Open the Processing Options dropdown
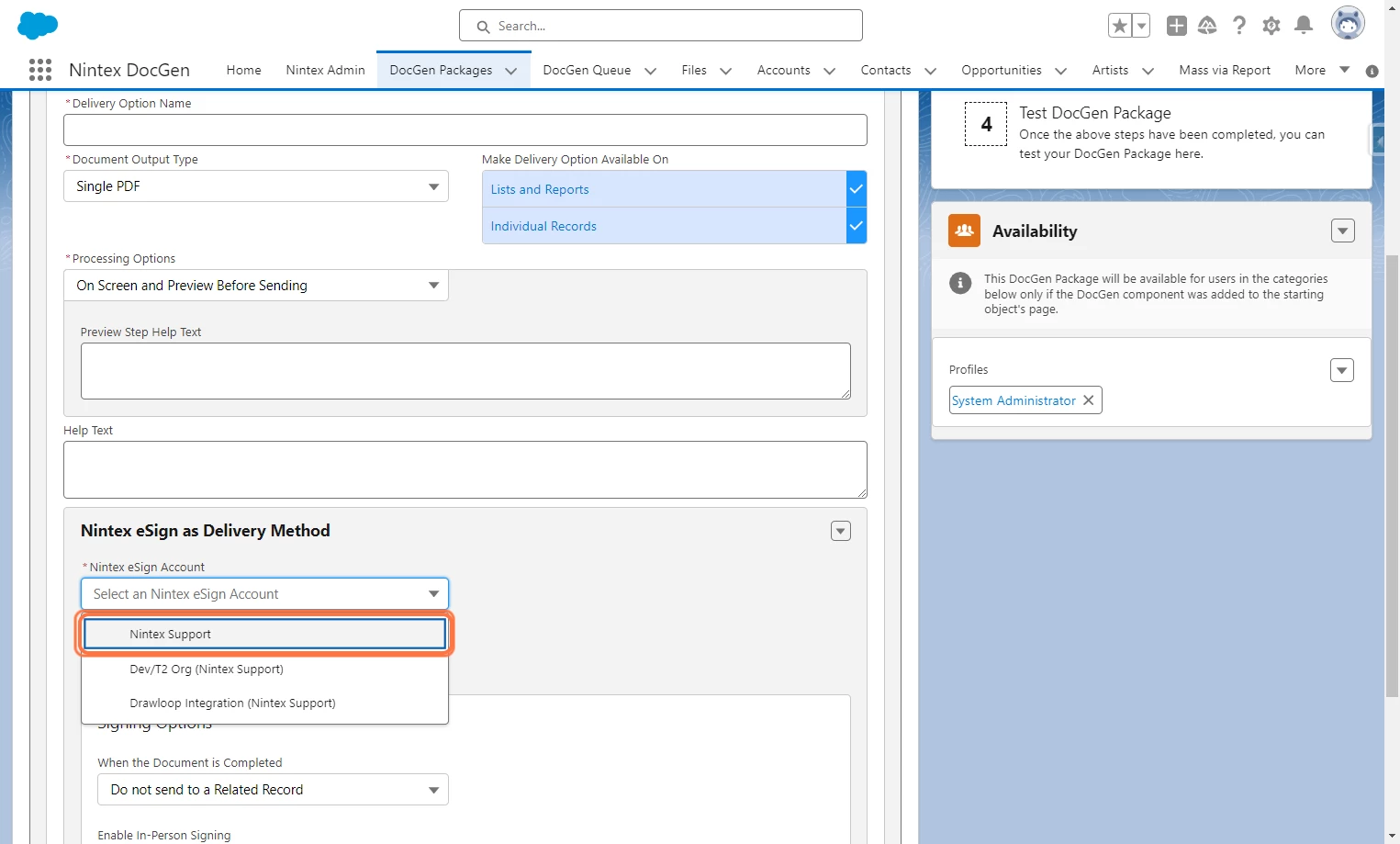 pyautogui.click(x=256, y=286)
